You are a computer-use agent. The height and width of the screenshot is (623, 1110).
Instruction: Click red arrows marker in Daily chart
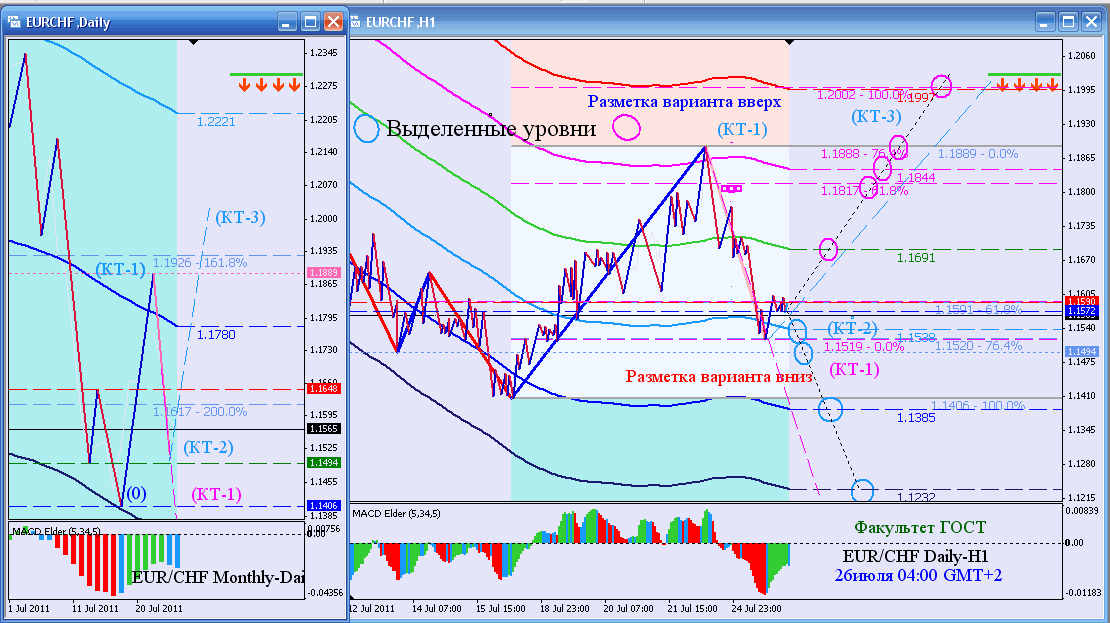click(x=269, y=86)
